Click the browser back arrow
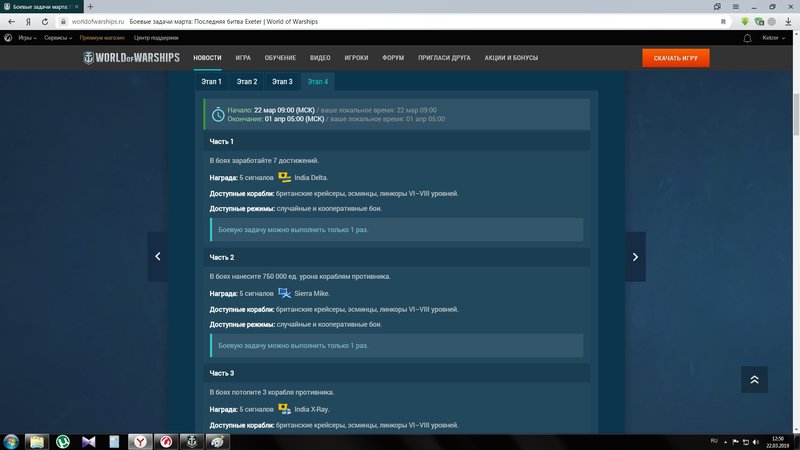Screen dimensions: 800x450 [x=11, y=21]
